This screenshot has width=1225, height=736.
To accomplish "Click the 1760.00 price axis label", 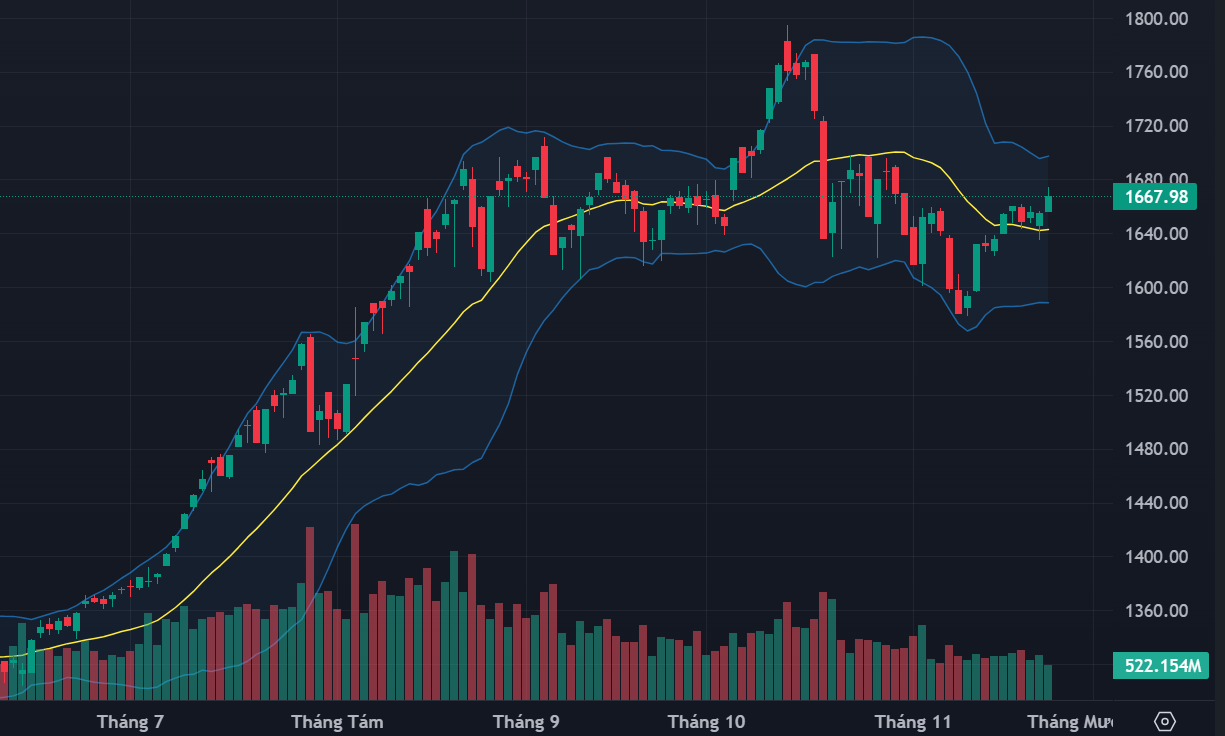I will [x=1156, y=72].
